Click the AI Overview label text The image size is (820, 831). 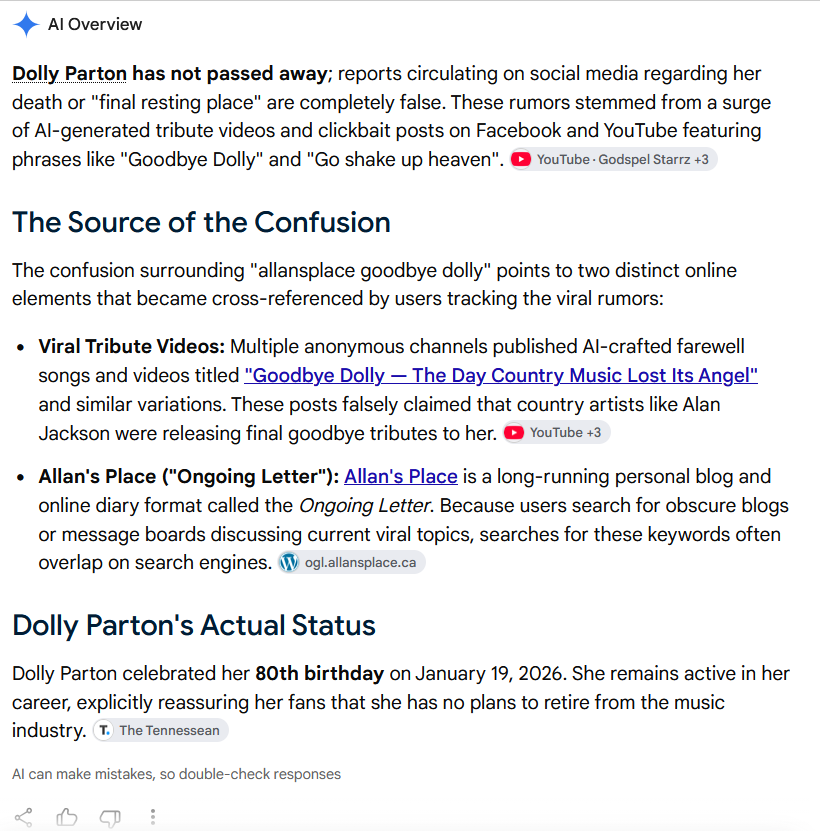click(95, 24)
